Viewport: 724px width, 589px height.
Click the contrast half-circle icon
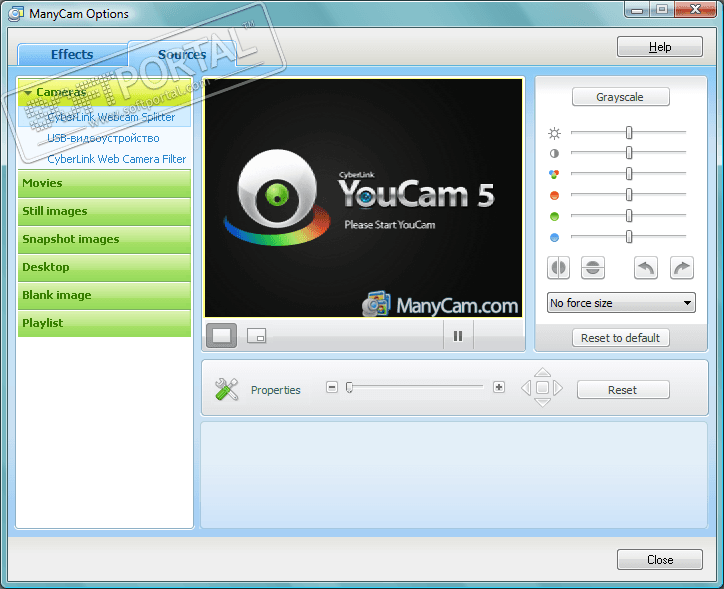pyautogui.click(x=554, y=153)
